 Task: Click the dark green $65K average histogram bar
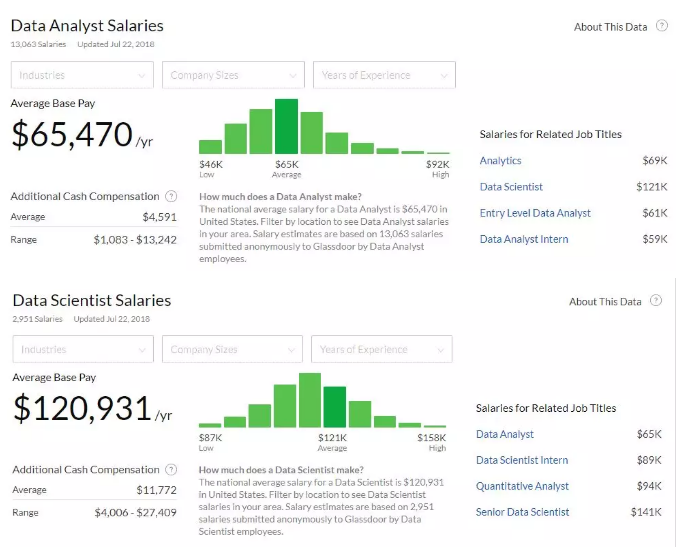287,127
